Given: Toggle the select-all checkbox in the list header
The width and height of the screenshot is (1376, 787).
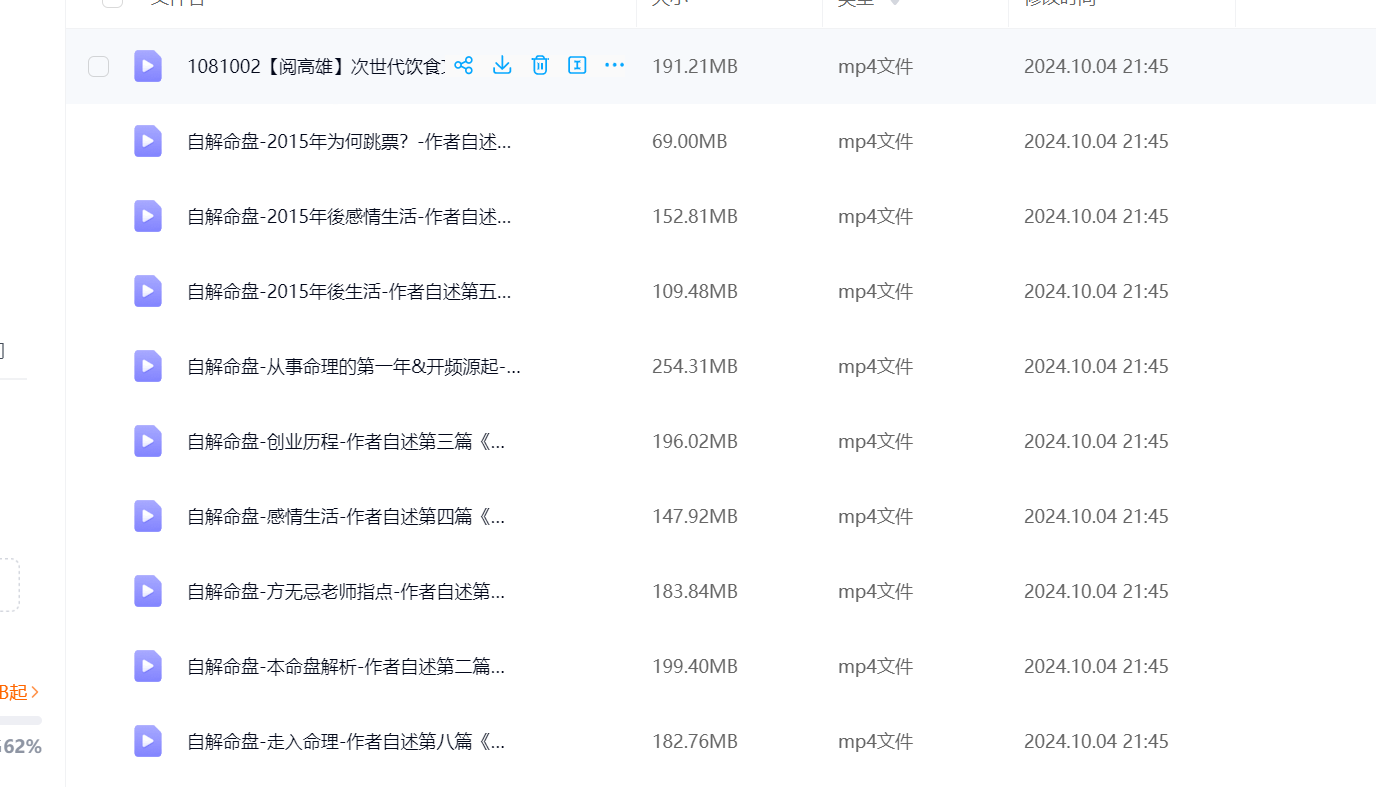Looking at the screenshot, I should [112, 2].
